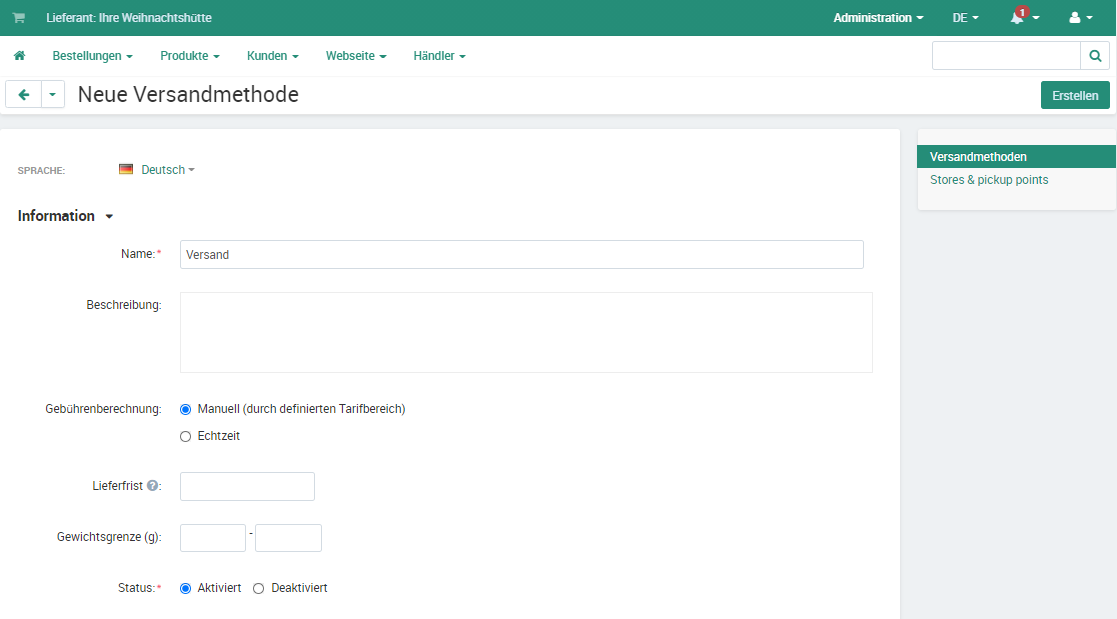The height and width of the screenshot is (619, 1117).
Task: Open the dropdown next to back arrow
Action: [53, 94]
